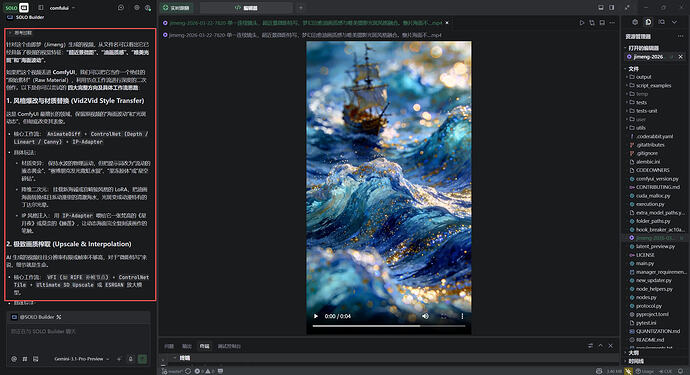This screenshot has width=690, height=375.
Task: Open CODEOWNERS file
Action: (652, 170)
